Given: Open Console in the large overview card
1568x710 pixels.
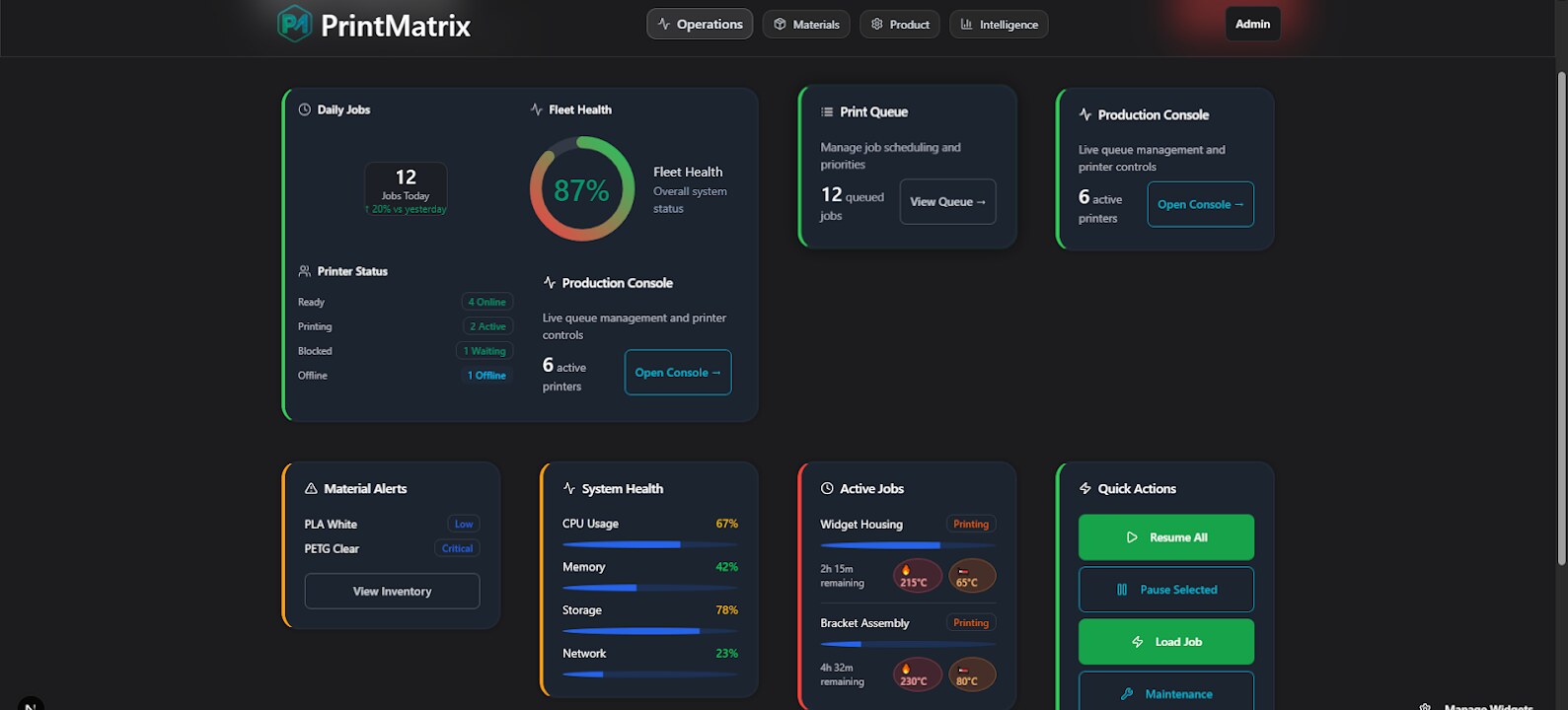Looking at the screenshot, I should (x=678, y=373).
